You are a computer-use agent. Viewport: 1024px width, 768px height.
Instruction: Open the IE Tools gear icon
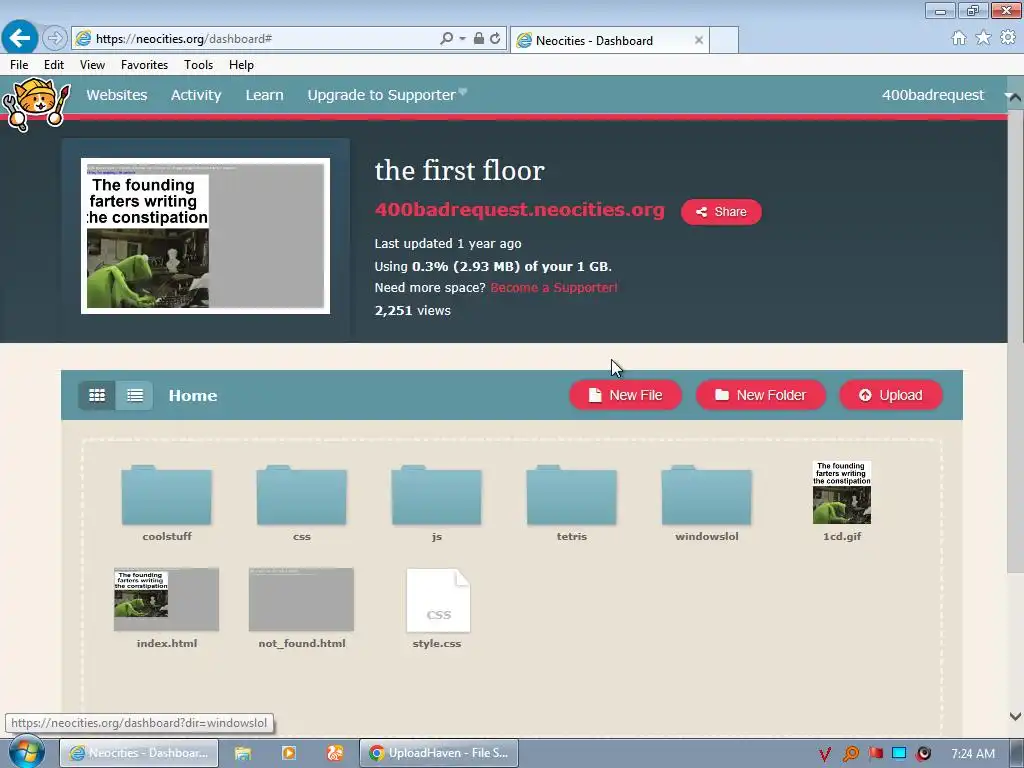tap(1008, 38)
